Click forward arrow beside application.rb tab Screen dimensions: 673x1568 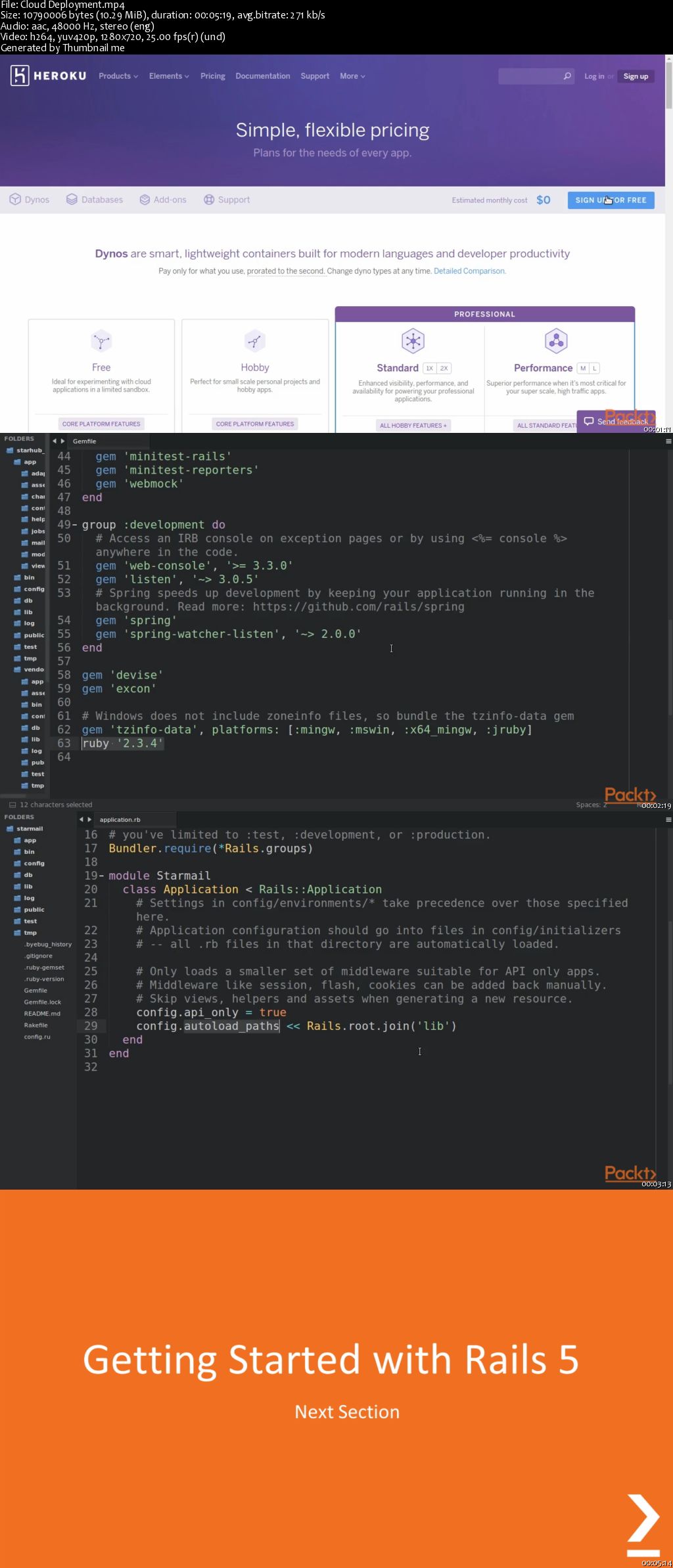[89, 820]
